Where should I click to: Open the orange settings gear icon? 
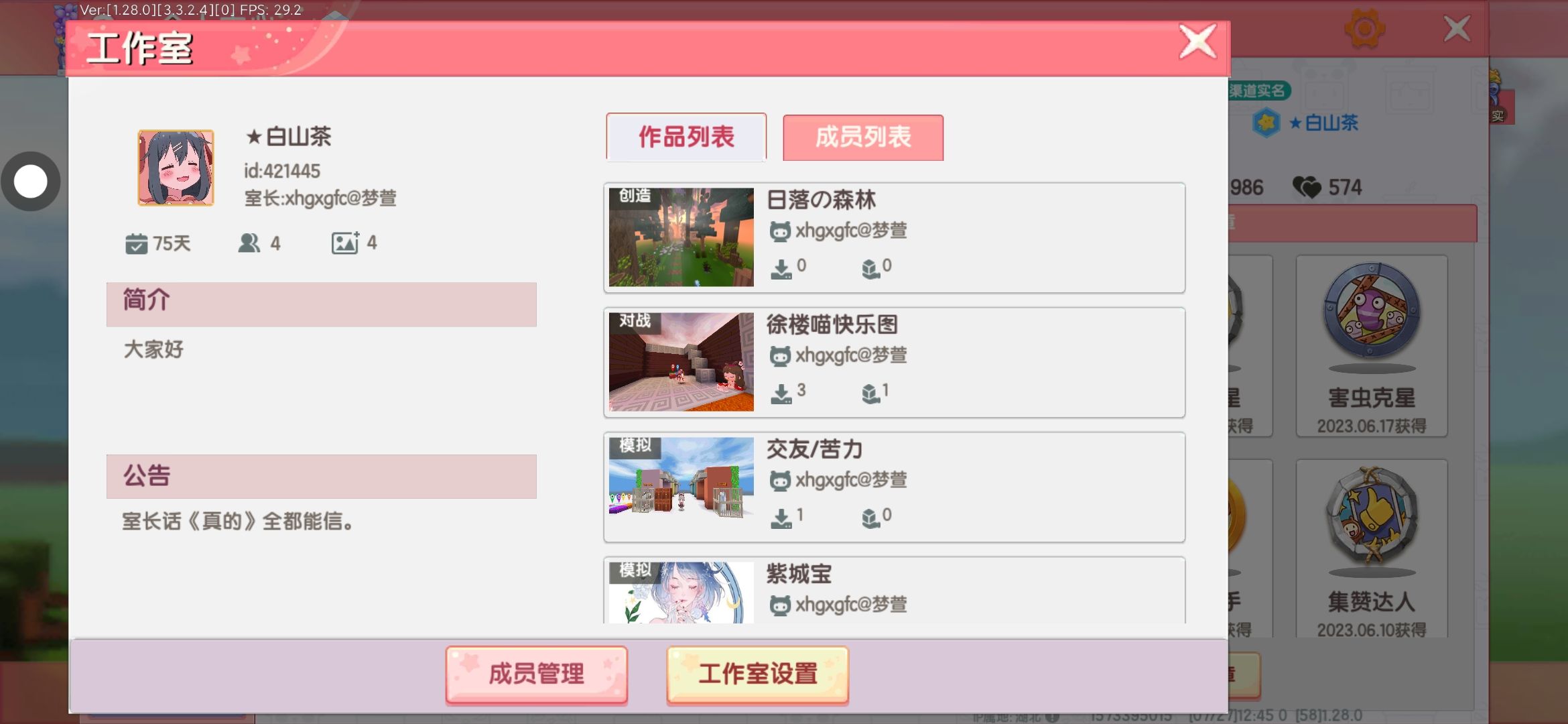coord(1364,29)
